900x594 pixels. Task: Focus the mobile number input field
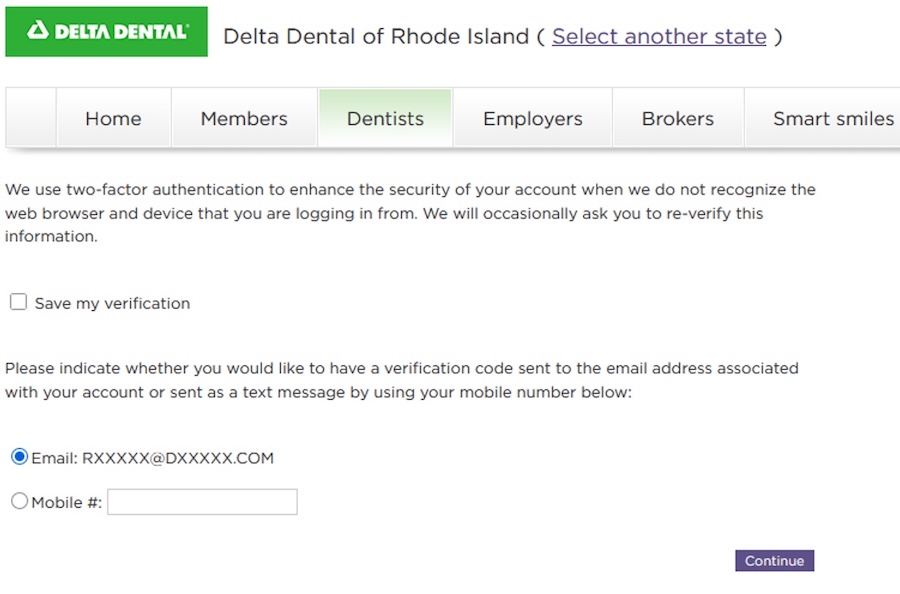click(202, 502)
